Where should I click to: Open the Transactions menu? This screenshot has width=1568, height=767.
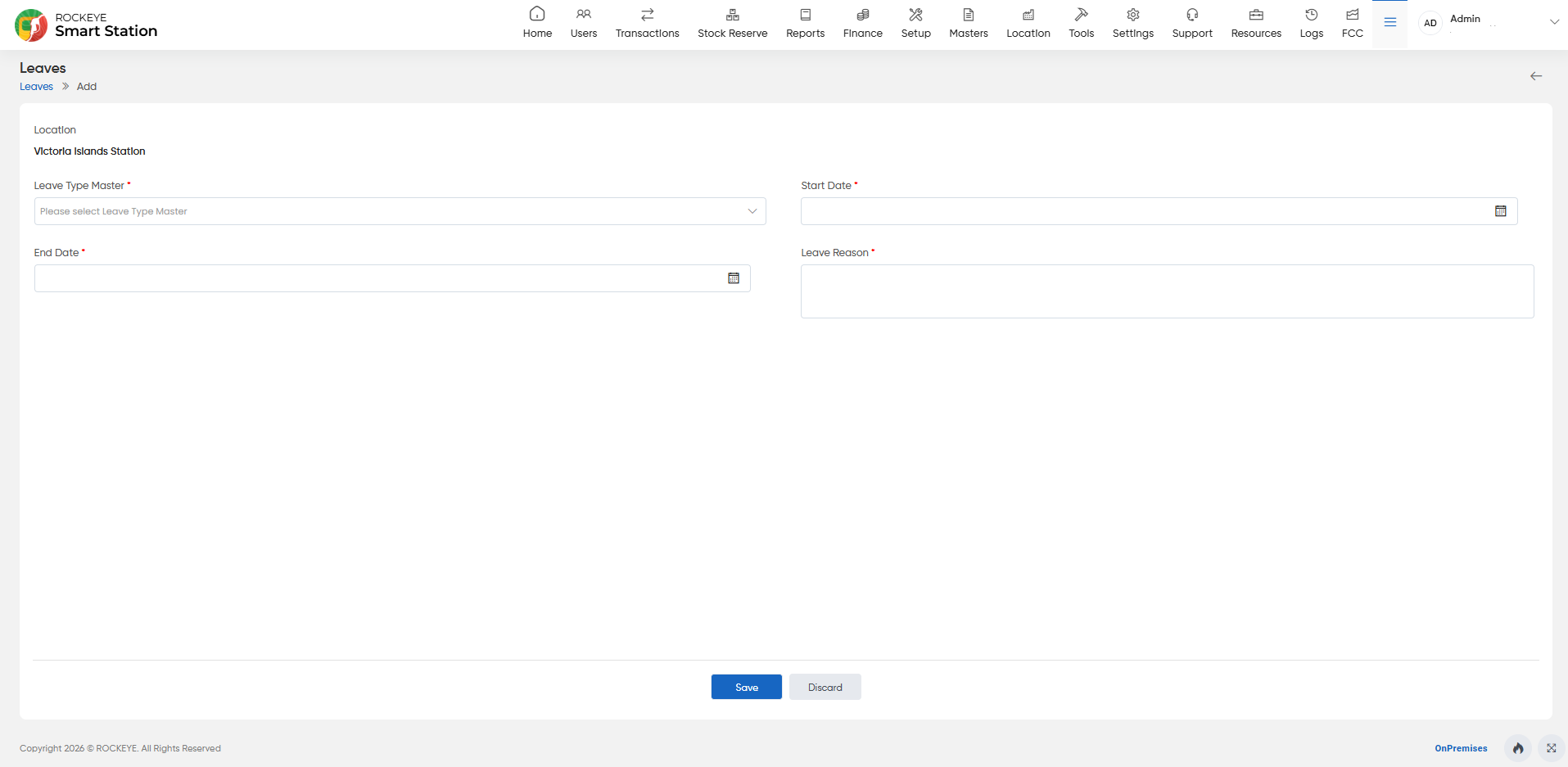[x=647, y=23]
